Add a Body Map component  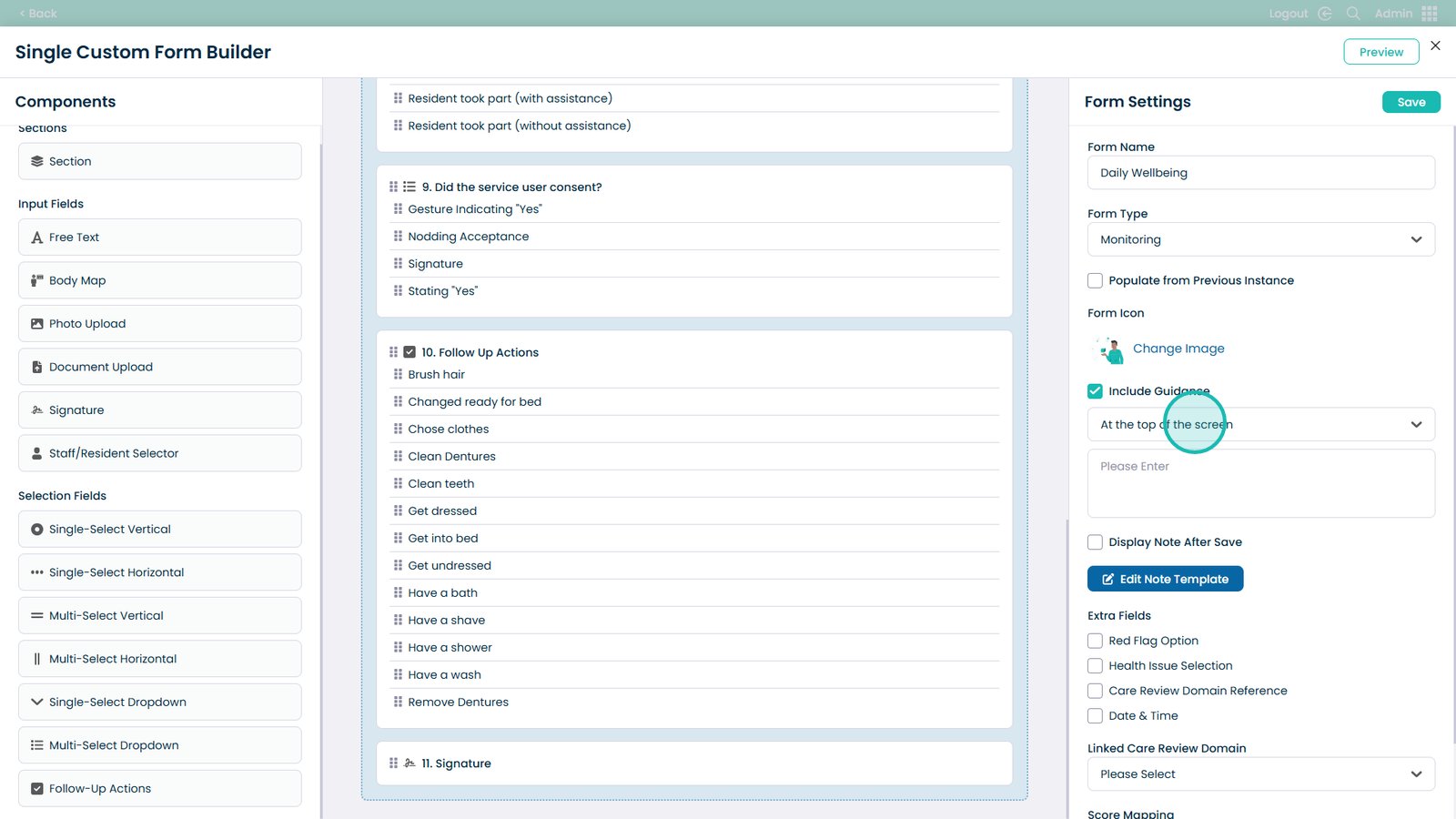160,280
